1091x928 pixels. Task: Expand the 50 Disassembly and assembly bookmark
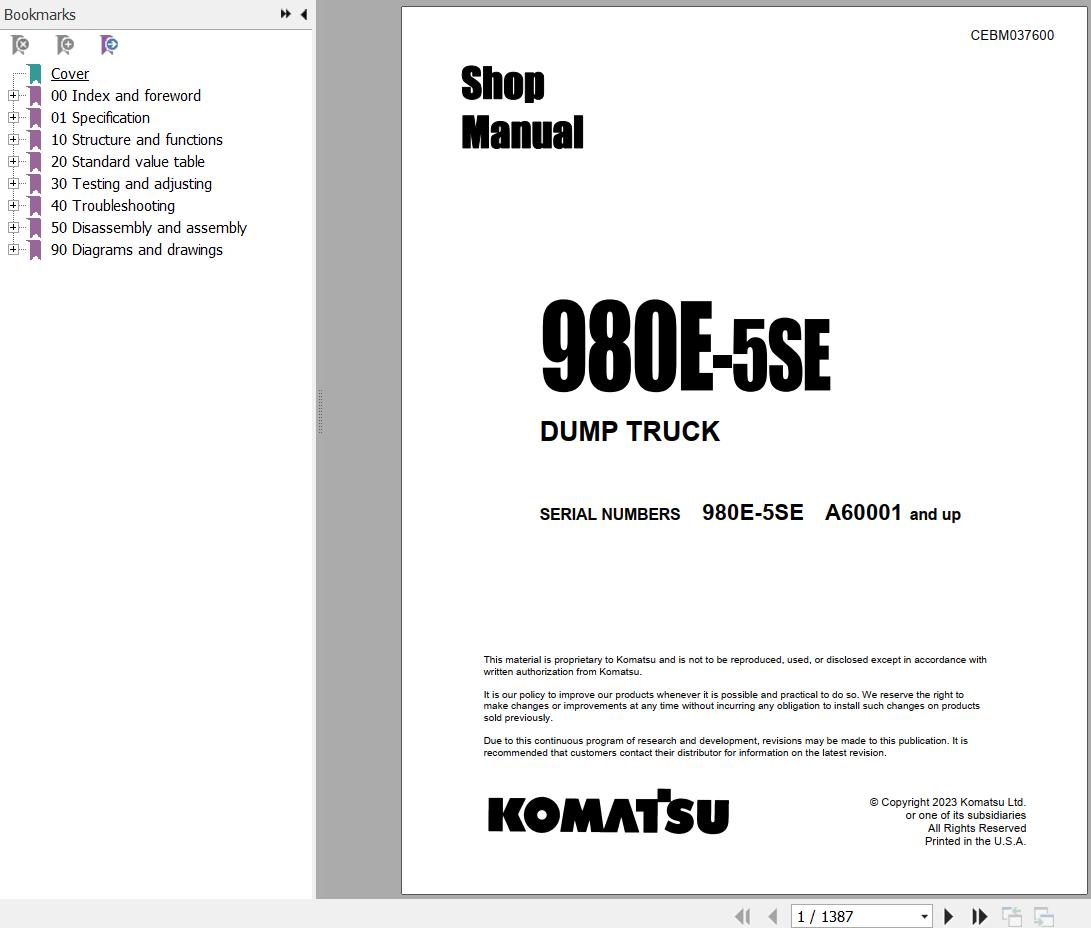pos(13,227)
